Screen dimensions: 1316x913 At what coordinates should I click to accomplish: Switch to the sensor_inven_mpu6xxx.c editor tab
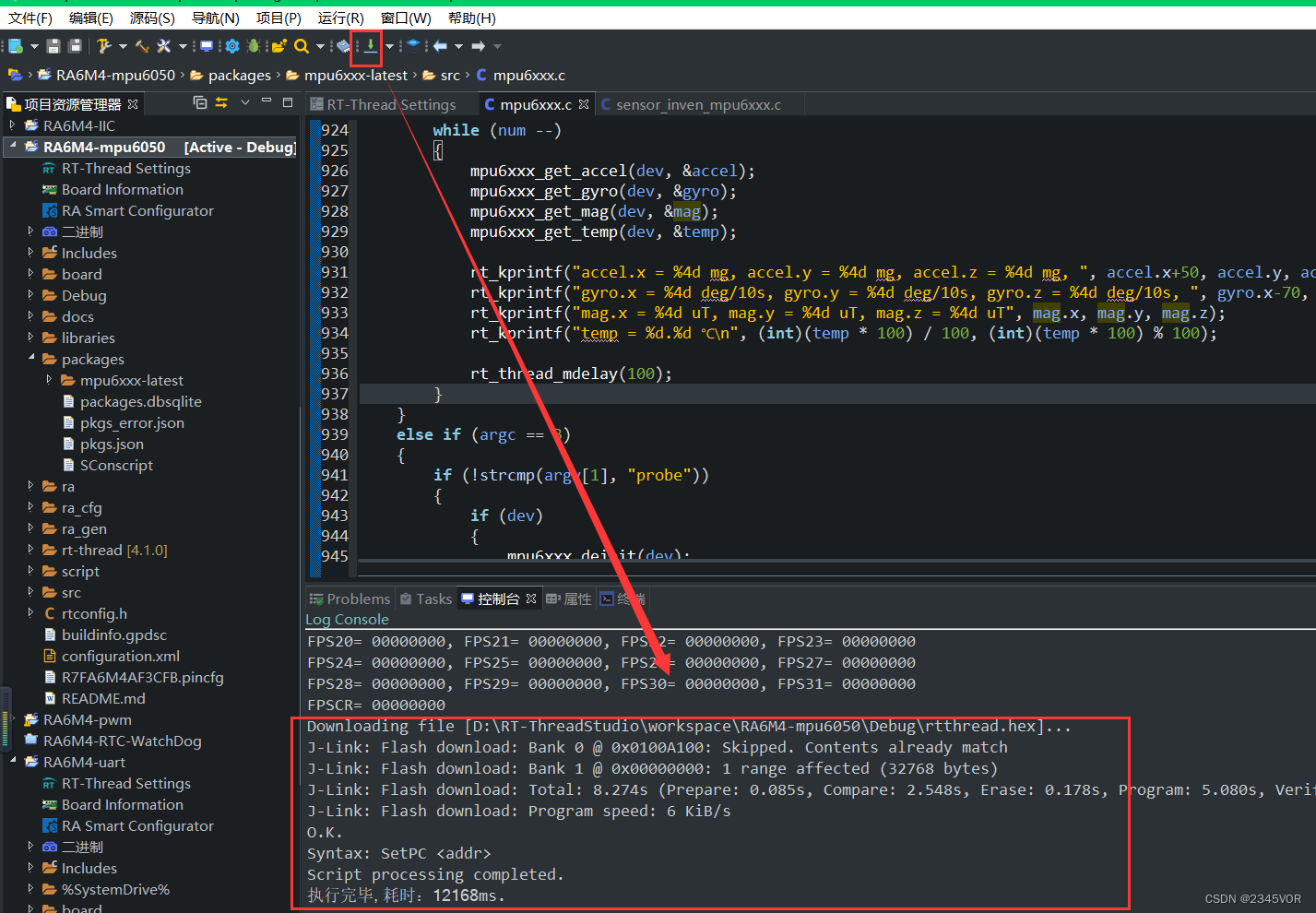[x=697, y=105]
